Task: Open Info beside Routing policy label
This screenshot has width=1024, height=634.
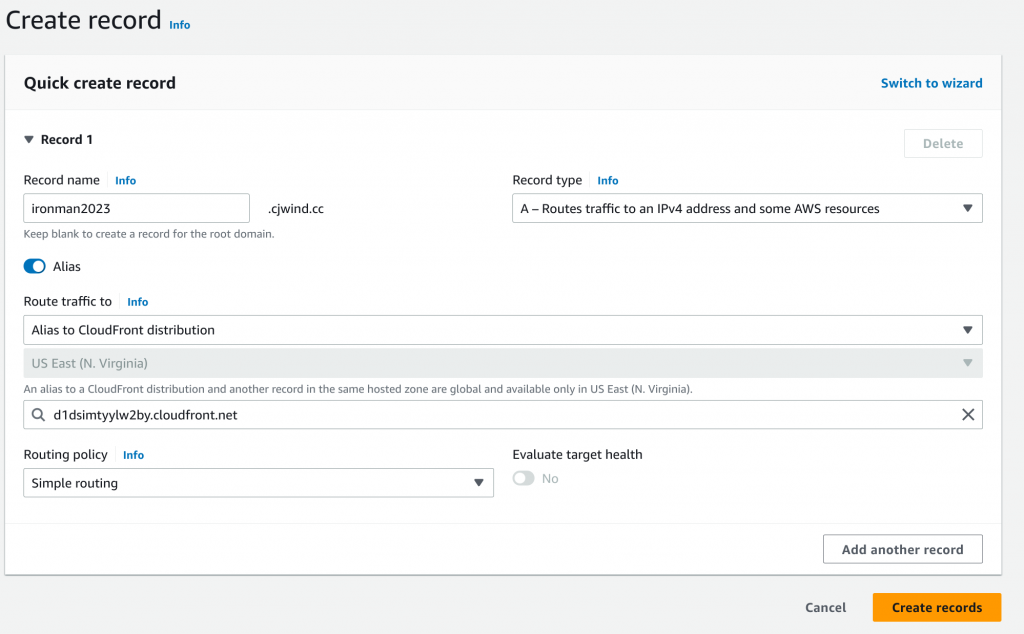Action: tap(133, 455)
